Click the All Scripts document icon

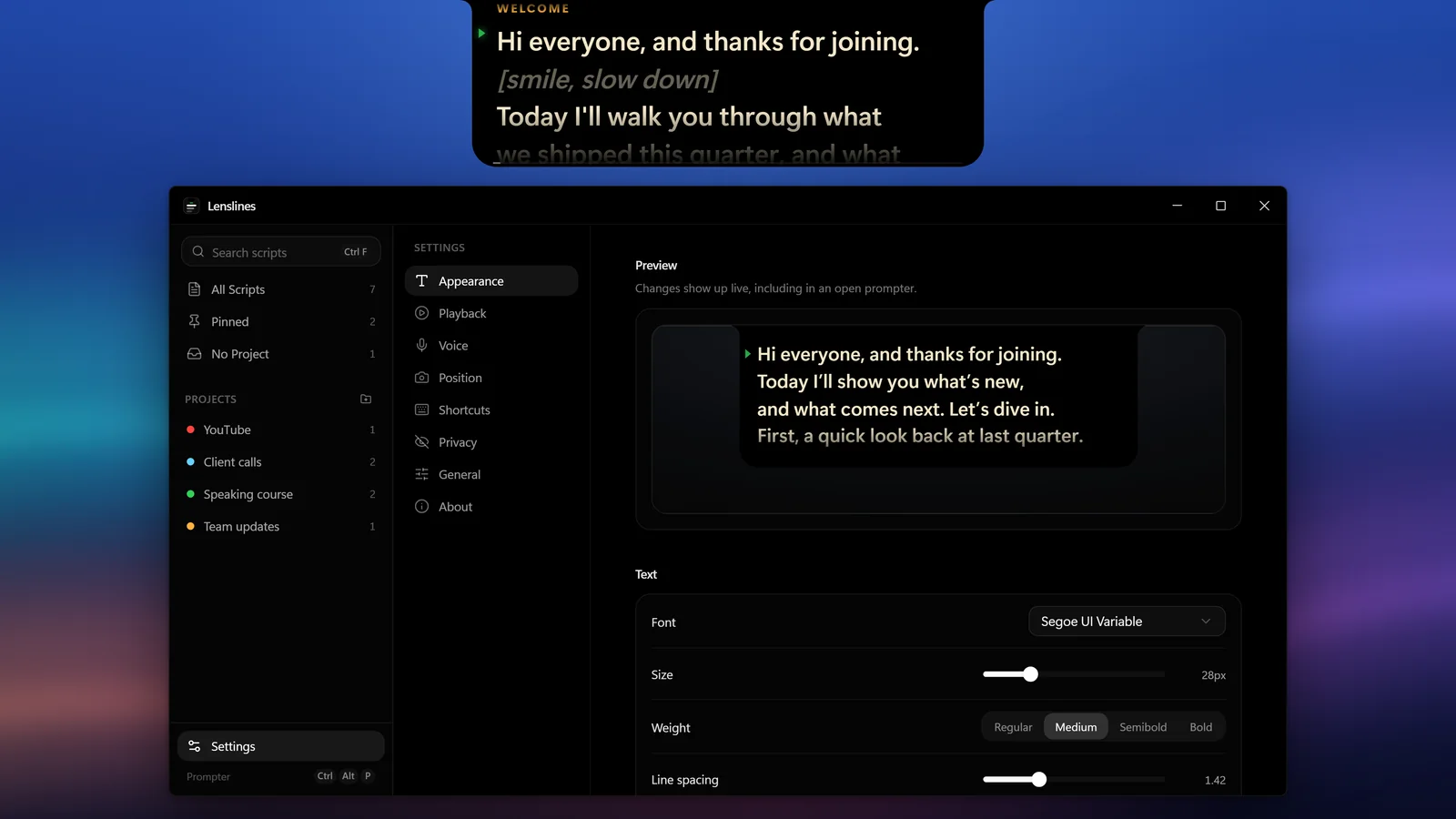[x=194, y=289]
